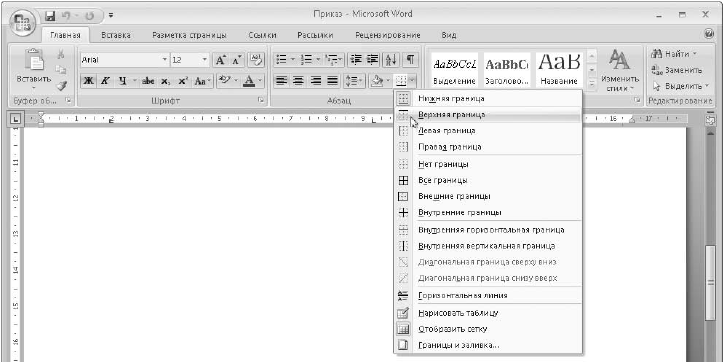The height and width of the screenshot is (363, 723).
Task: Switch to Вставка ribbon tab
Action: (x=116, y=35)
